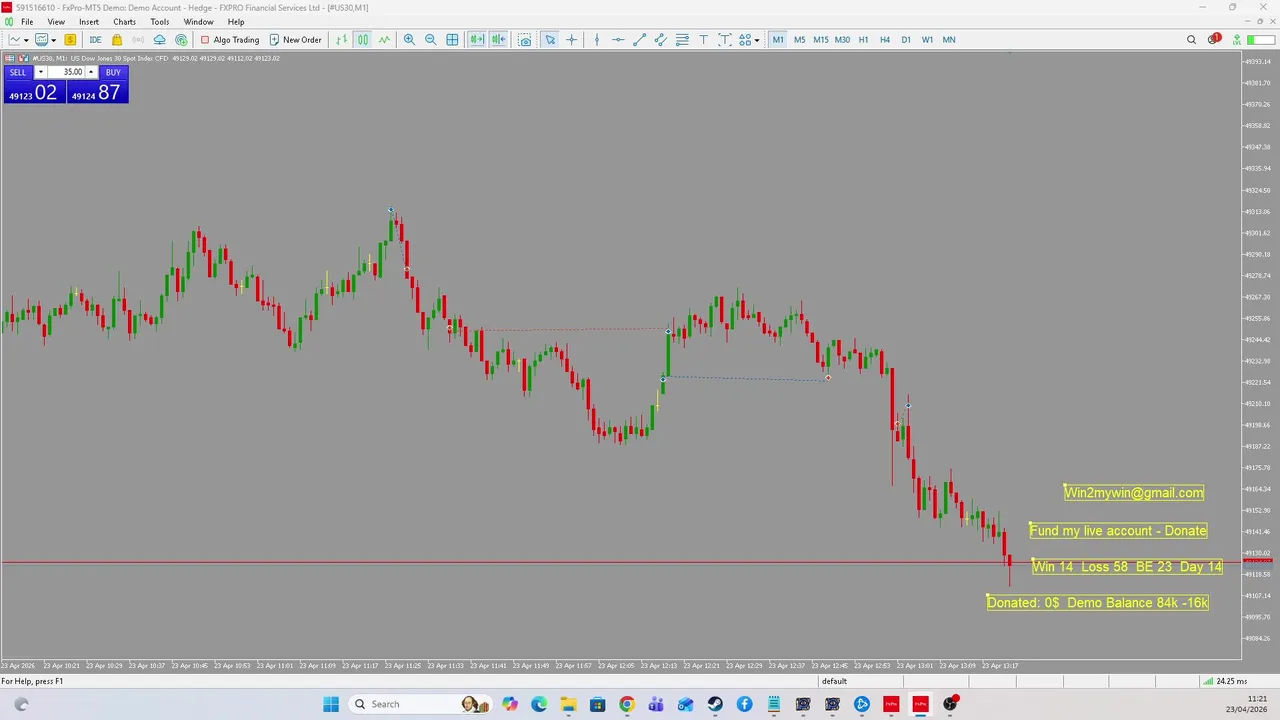Open the File menu

(x=28, y=22)
